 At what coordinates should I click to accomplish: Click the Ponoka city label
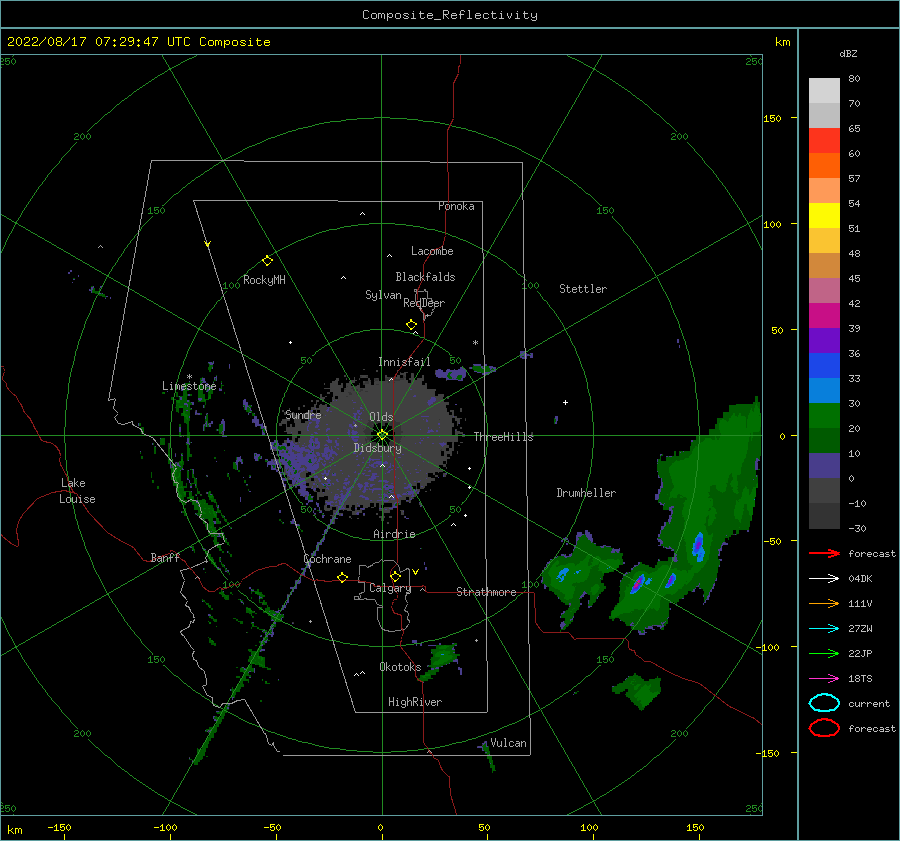[x=456, y=206]
